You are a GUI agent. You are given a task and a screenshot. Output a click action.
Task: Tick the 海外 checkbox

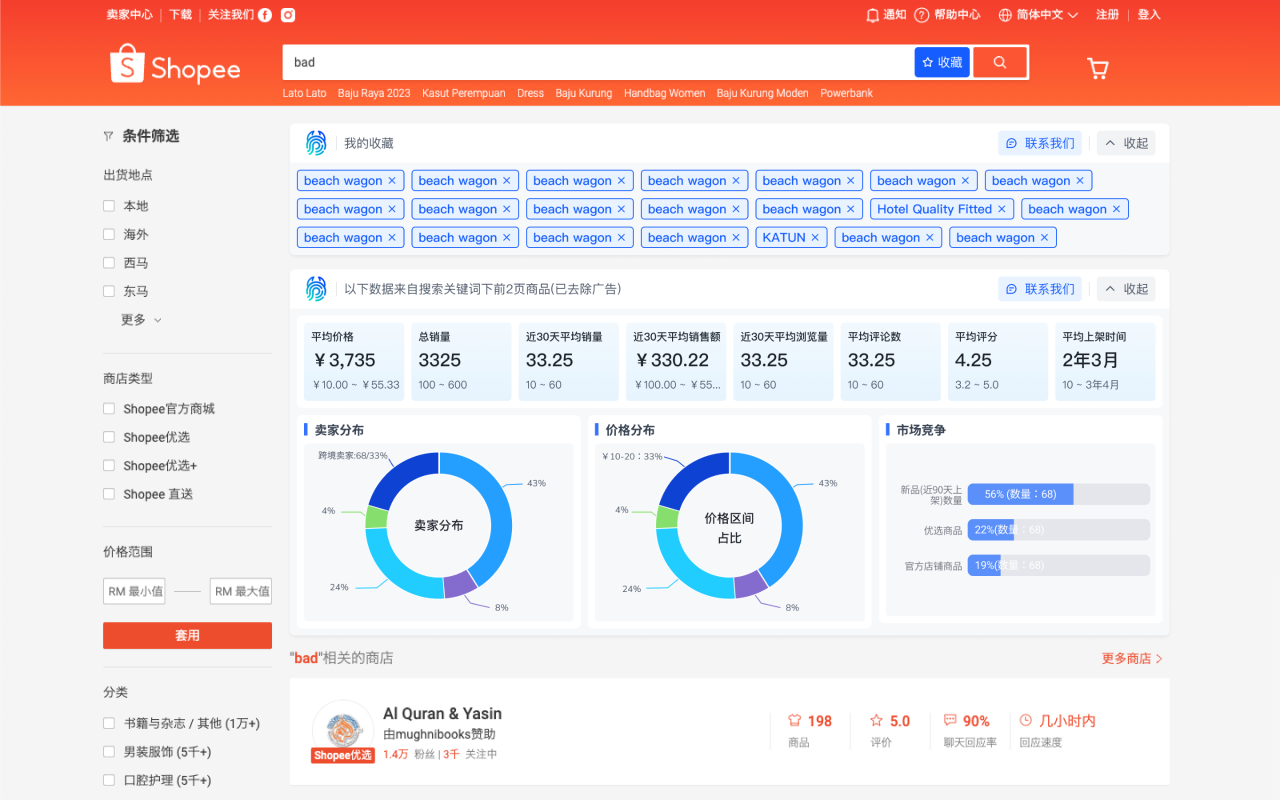click(109, 234)
